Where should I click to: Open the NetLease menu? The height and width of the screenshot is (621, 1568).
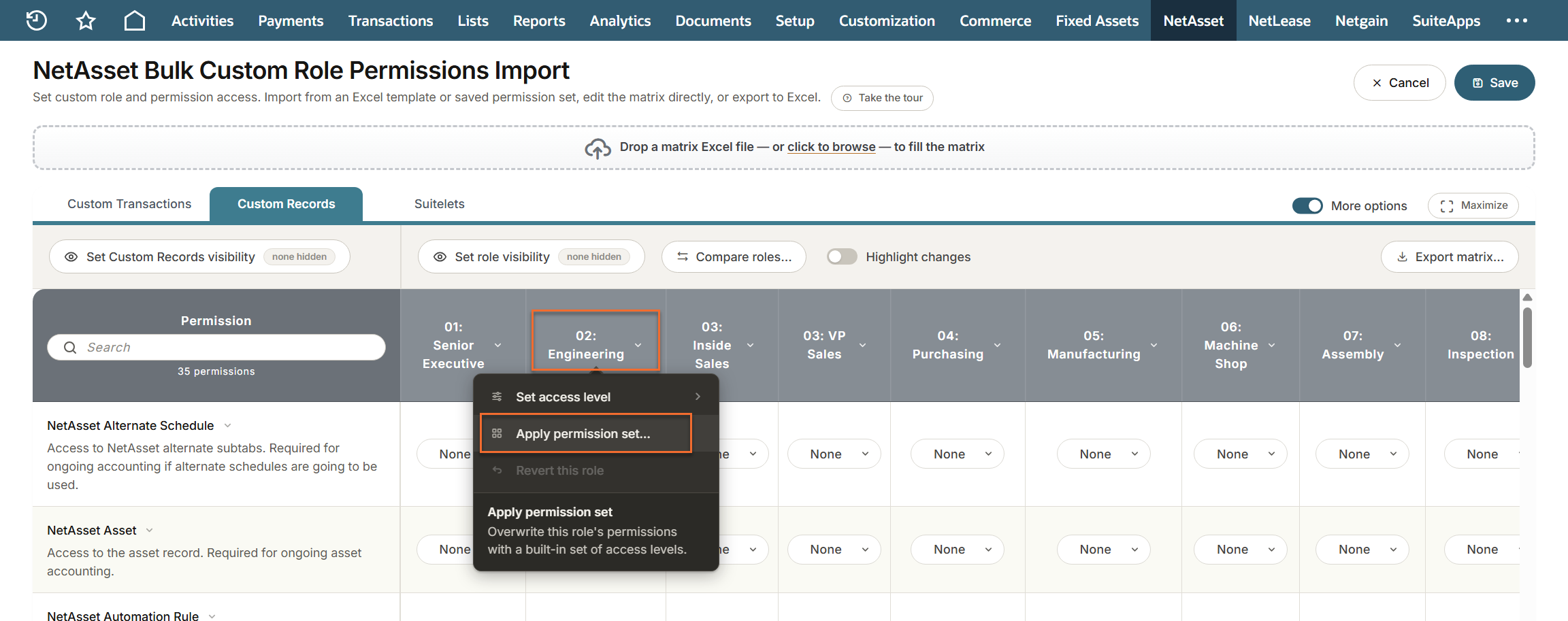pos(1279,20)
